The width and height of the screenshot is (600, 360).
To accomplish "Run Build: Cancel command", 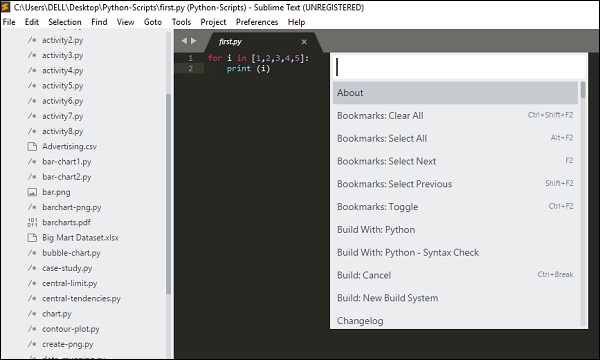I will (455, 275).
